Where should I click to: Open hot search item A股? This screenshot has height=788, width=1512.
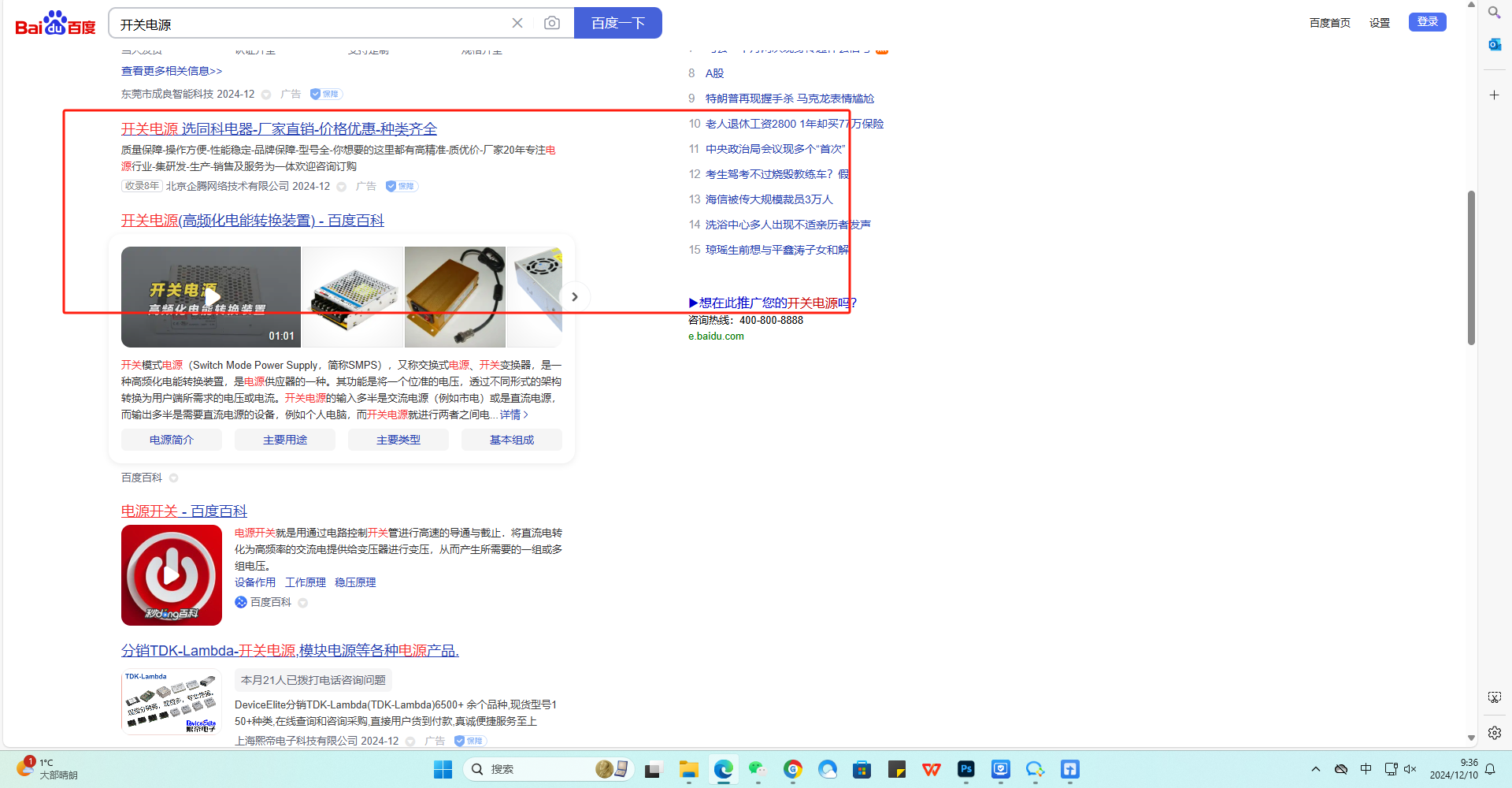tap(714, 73)
